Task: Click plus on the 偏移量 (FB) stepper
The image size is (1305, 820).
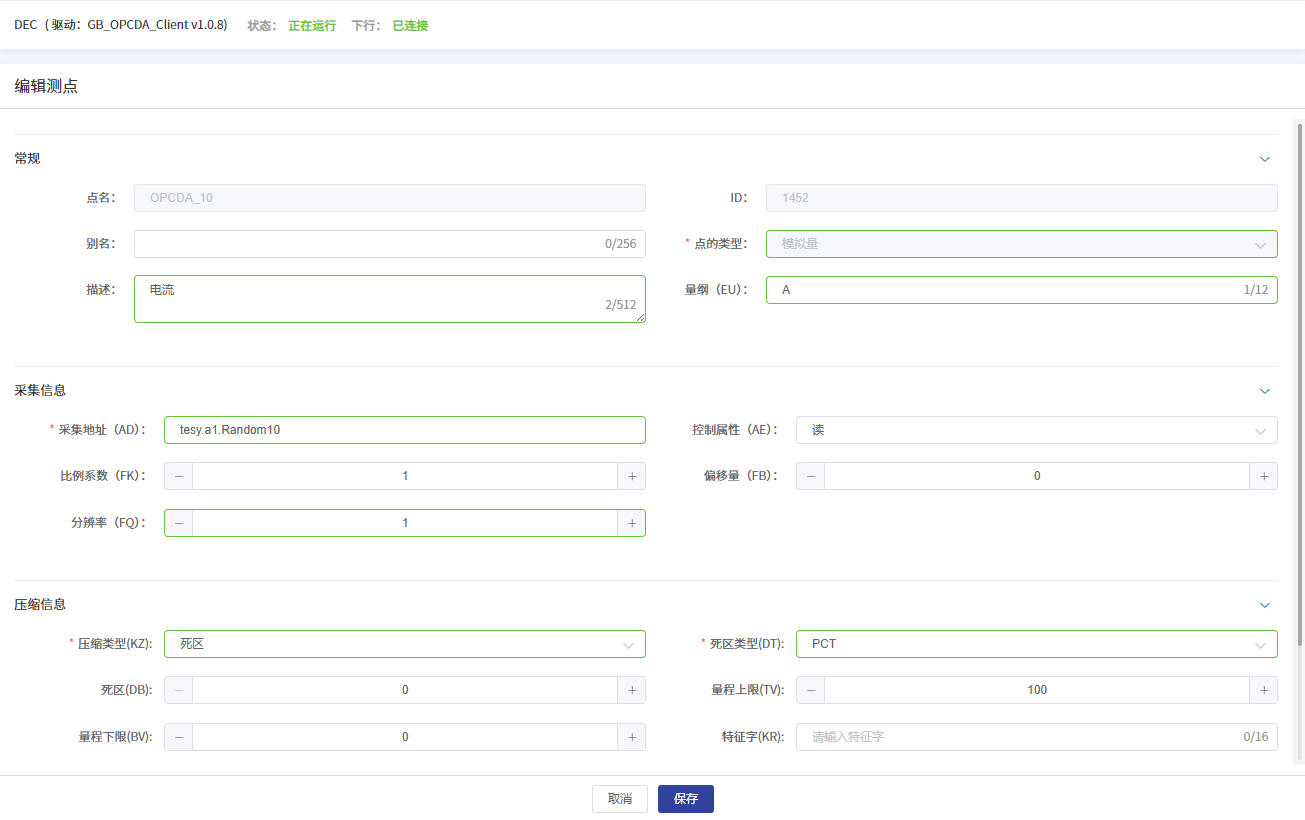Action: tap(1263, 476)
